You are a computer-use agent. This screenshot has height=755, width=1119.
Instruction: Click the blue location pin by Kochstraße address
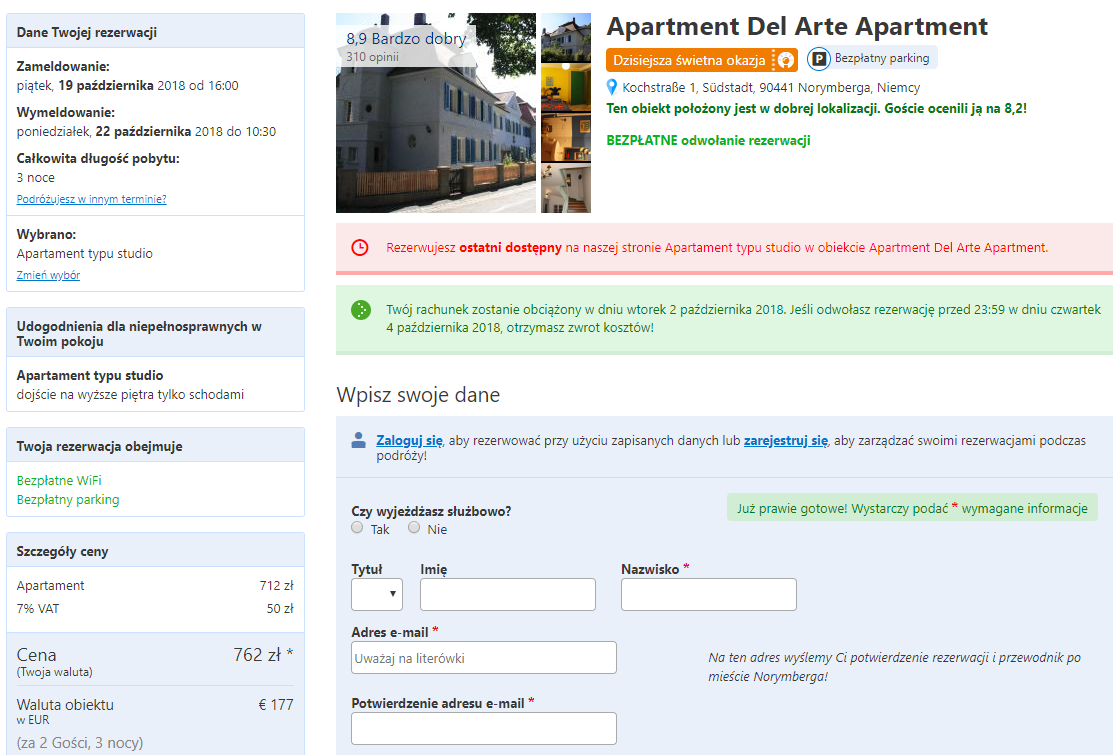click(x=613, y=88)
